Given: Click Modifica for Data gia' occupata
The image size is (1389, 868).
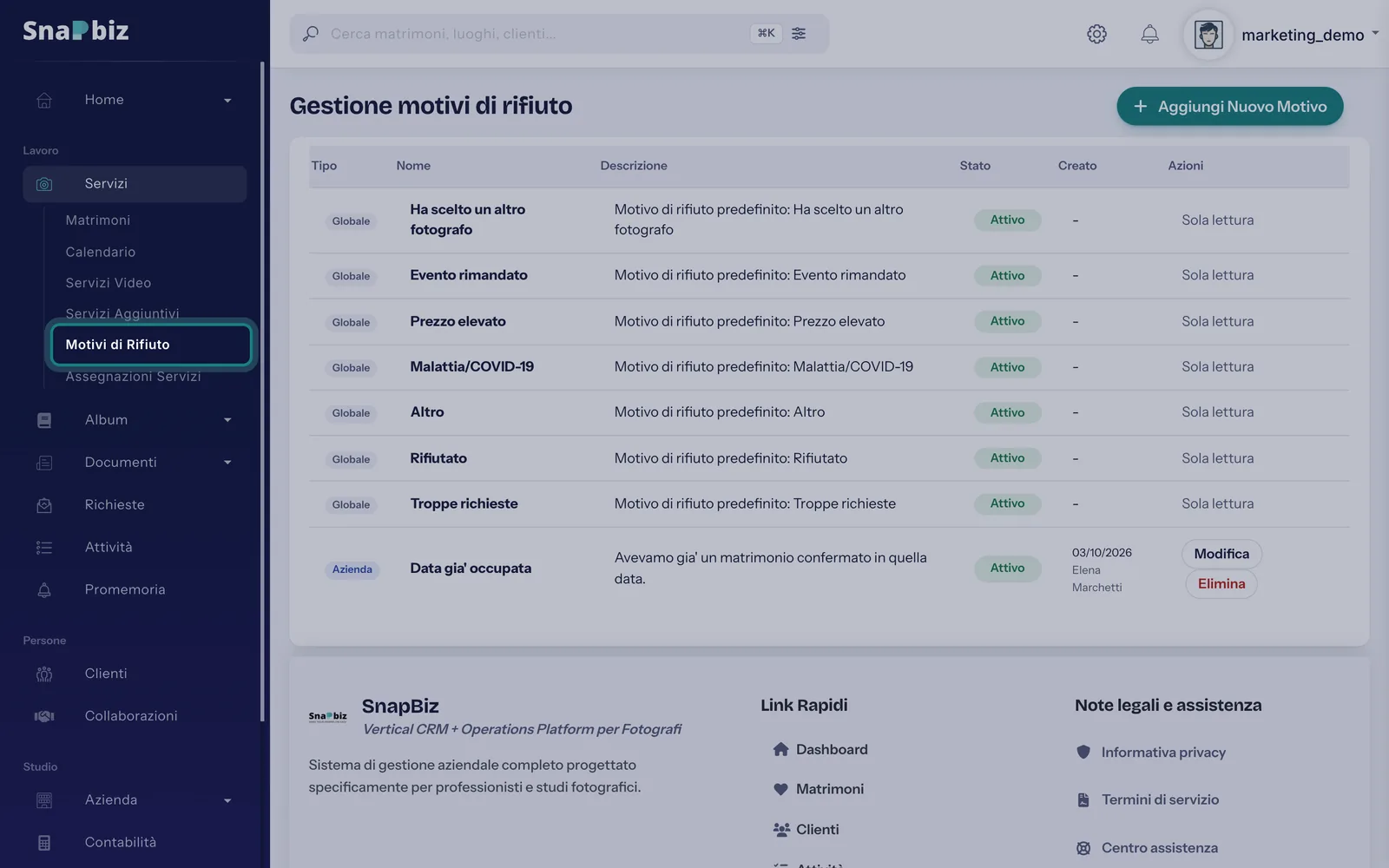Looking at the screenshot, I should coord(1221,554).
